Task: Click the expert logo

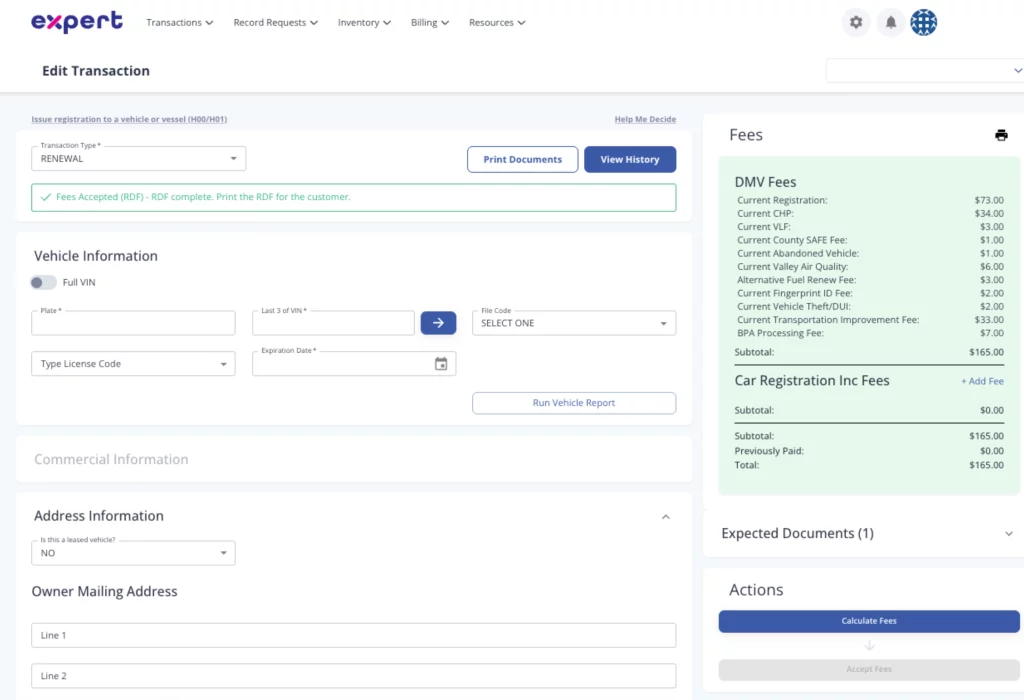Action: point(76,22)
